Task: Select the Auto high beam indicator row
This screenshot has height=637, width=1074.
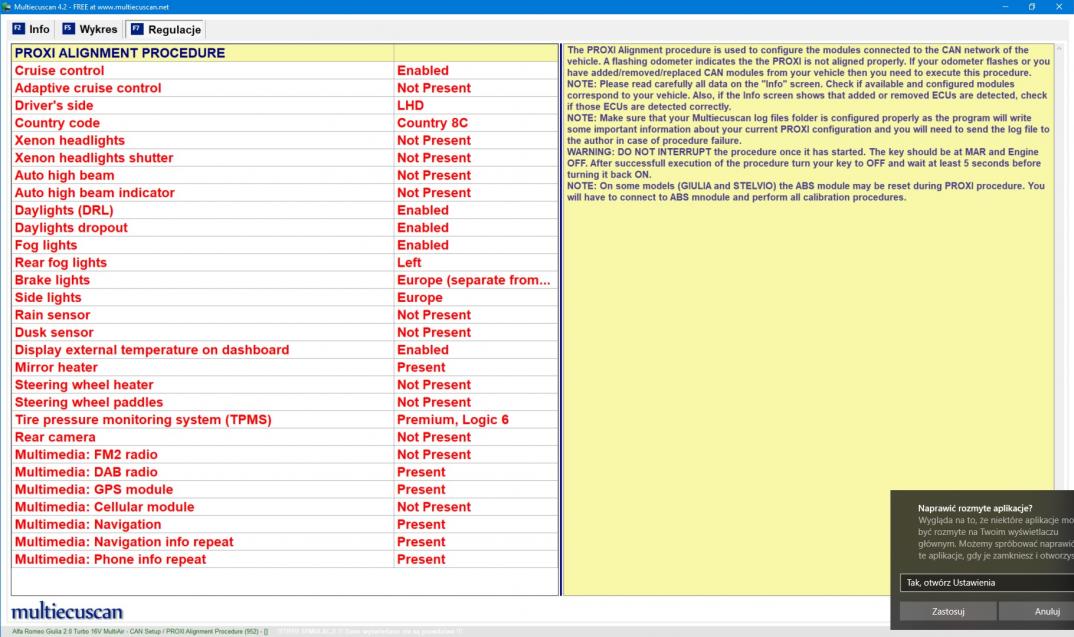Action: tap(285, 192)
